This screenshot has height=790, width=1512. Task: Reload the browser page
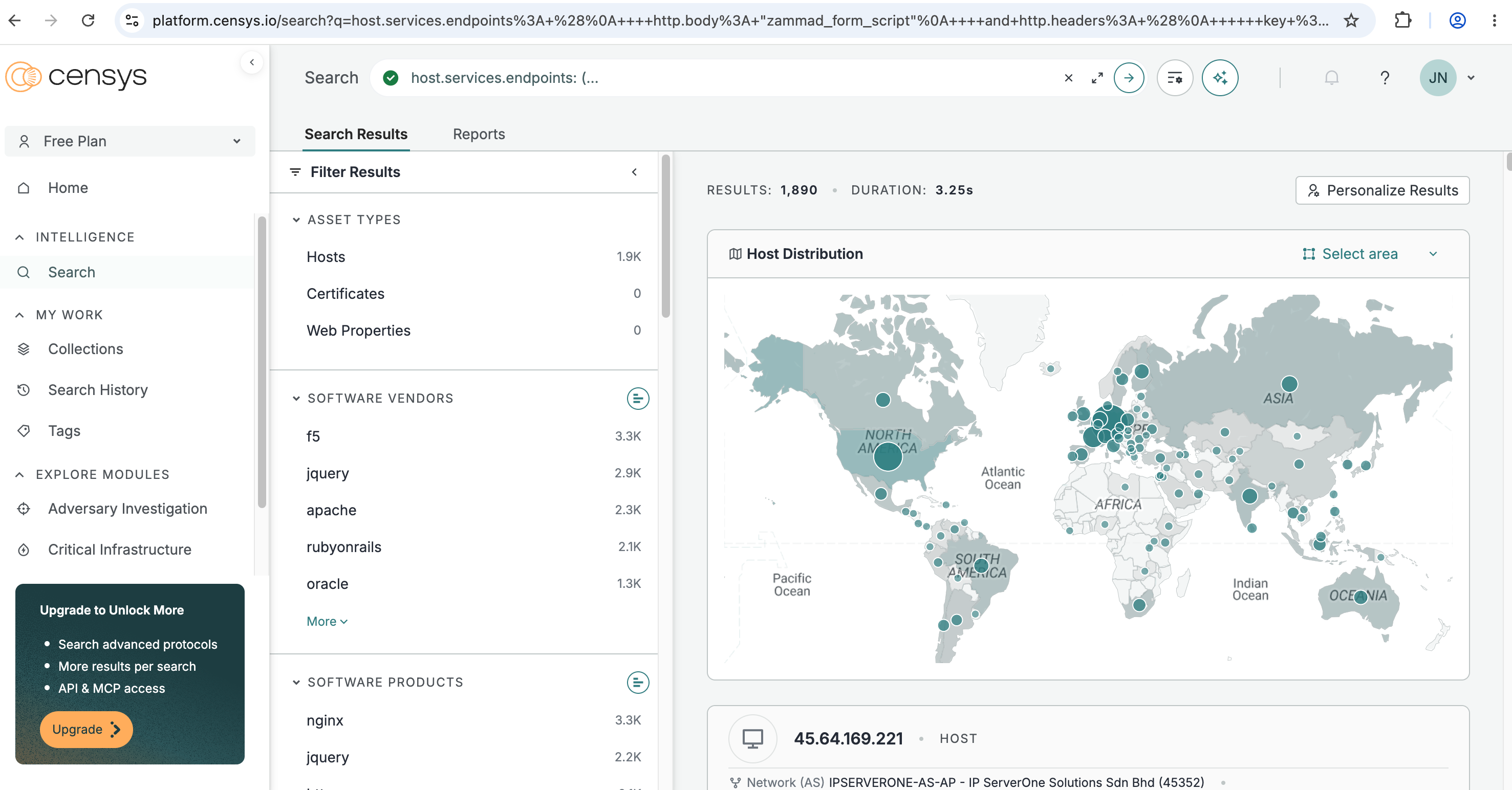click(x=88, y=20)
